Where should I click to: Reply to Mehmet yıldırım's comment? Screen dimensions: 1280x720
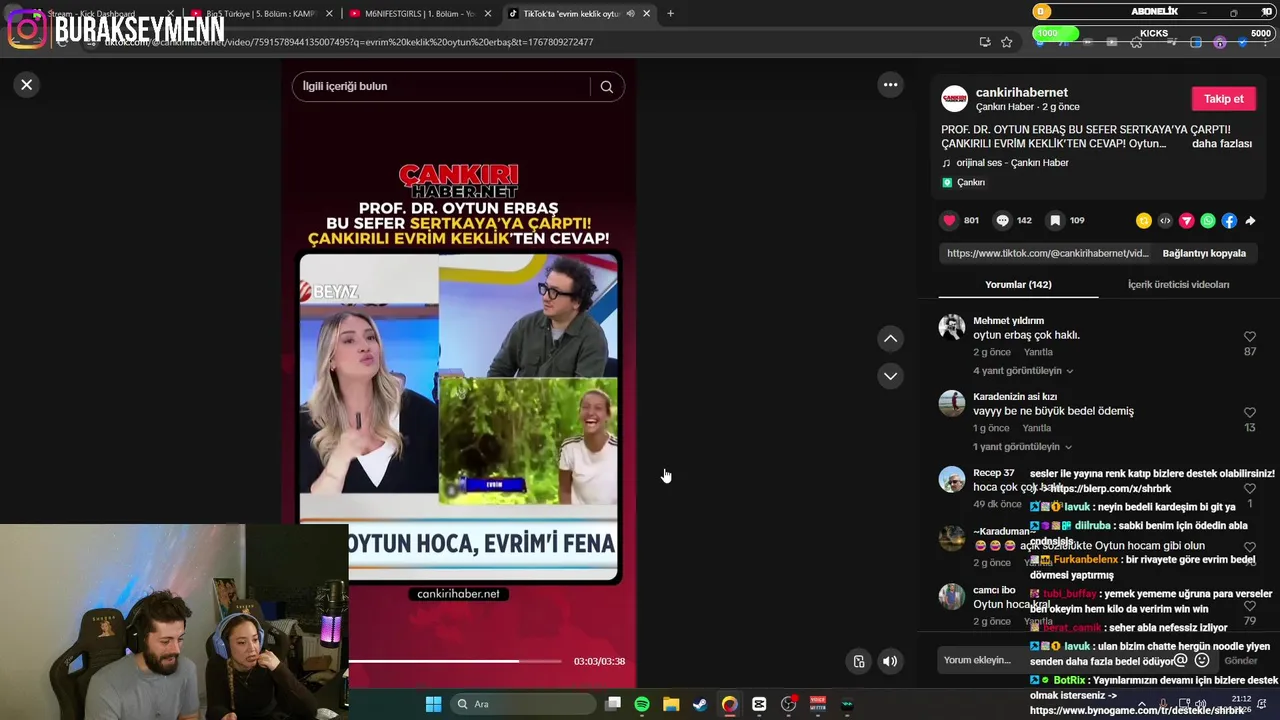click(1038, 352)
